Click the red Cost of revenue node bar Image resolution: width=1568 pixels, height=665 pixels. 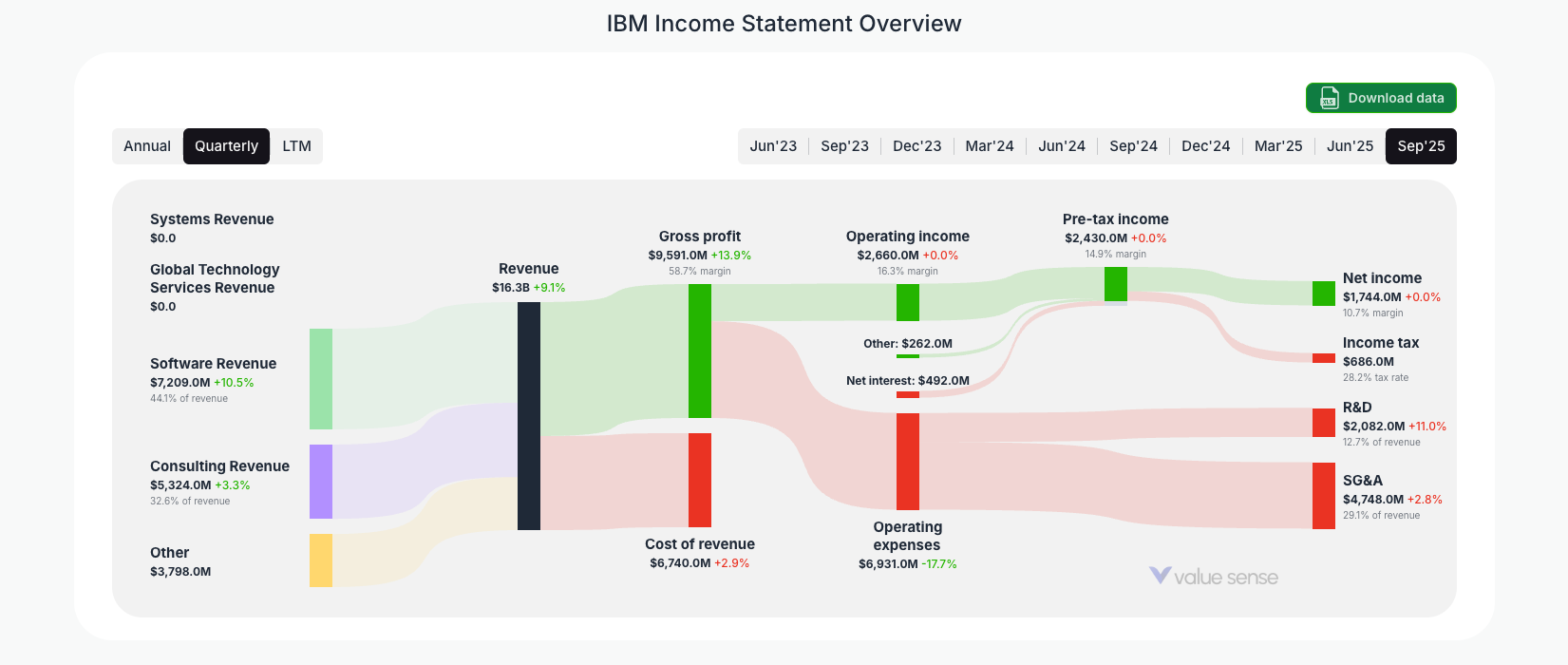pos(701,480)
